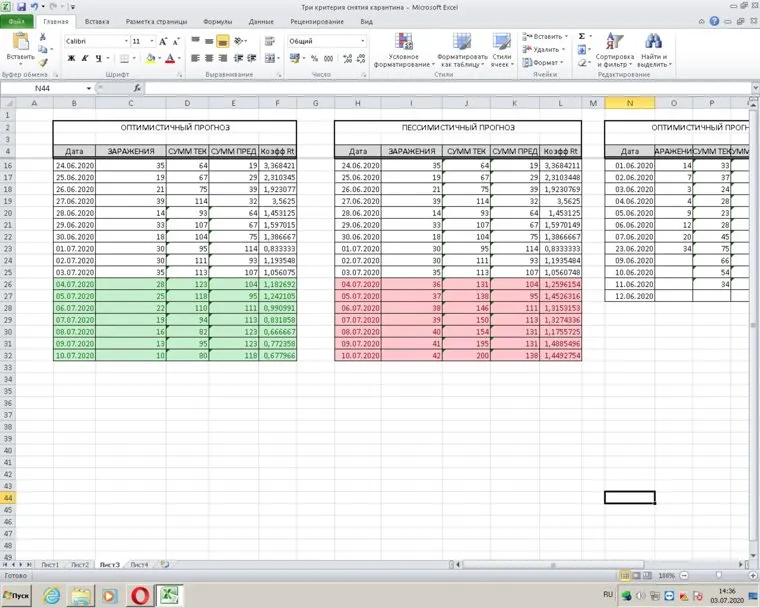This screenshot has width=760, height=608.
Task: Toggle italic formatting (К)
Action: pyautogui.click(x=84, y=58)
